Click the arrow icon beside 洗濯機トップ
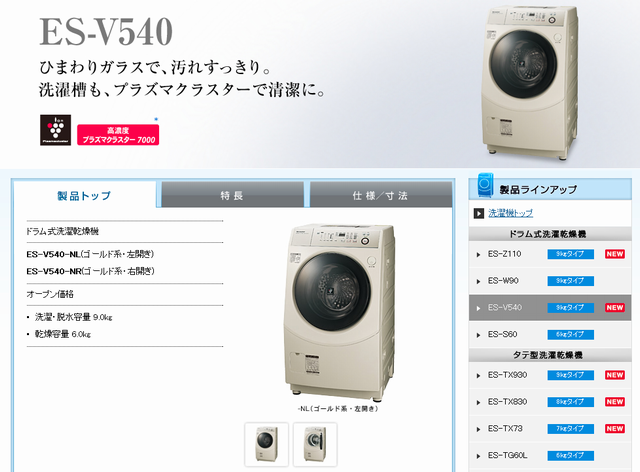 [478, 213]
